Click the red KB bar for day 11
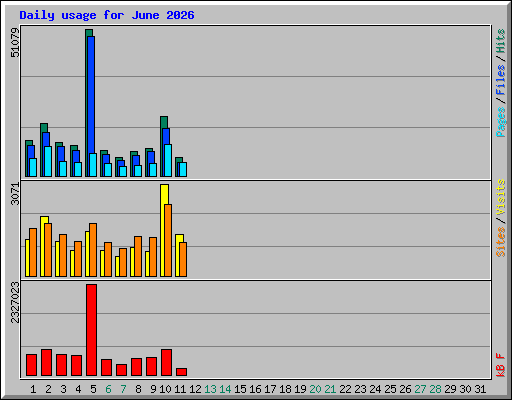 click(x=181, y=372)
